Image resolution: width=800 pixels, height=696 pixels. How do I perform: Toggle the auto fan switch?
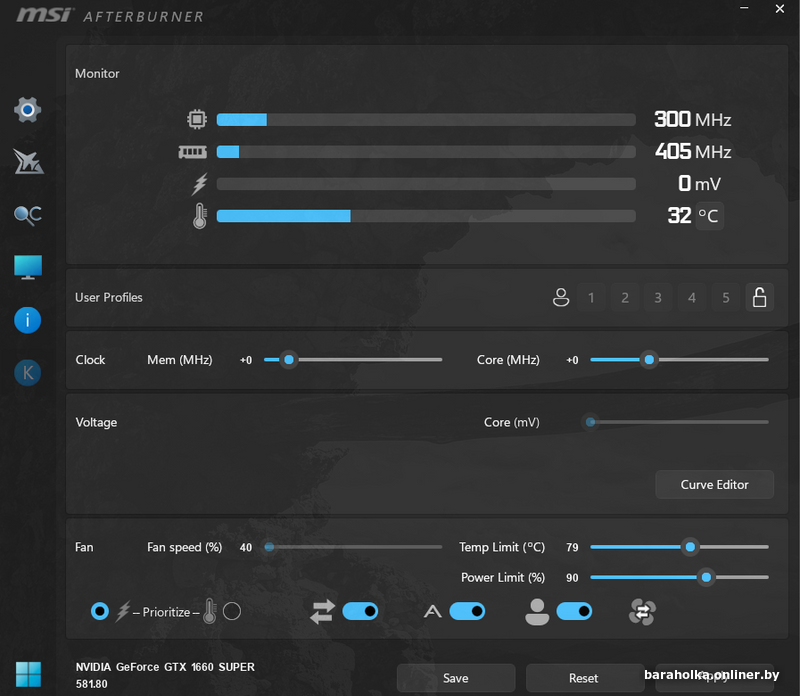click(x=467, y=611)
